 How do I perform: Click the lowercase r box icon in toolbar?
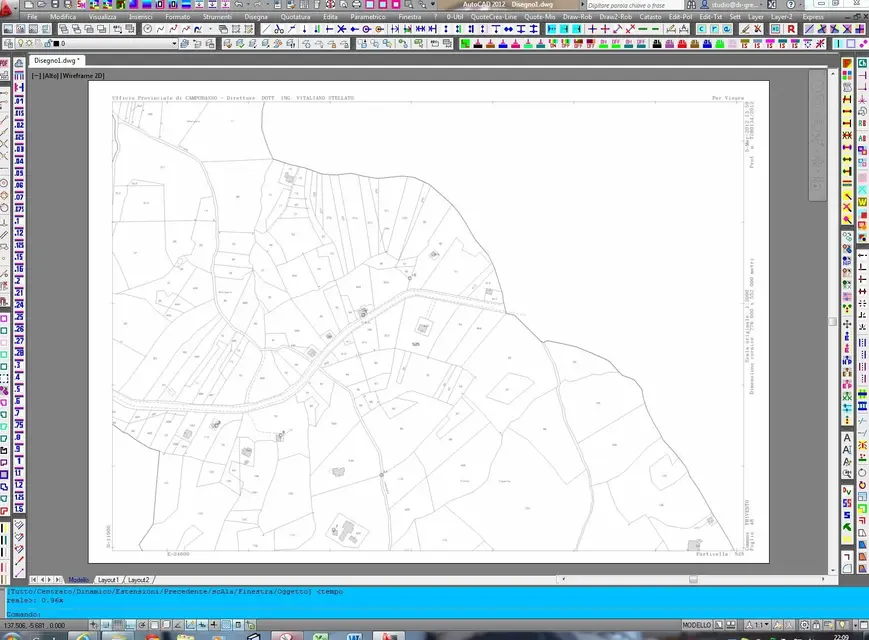click(714, 29)
